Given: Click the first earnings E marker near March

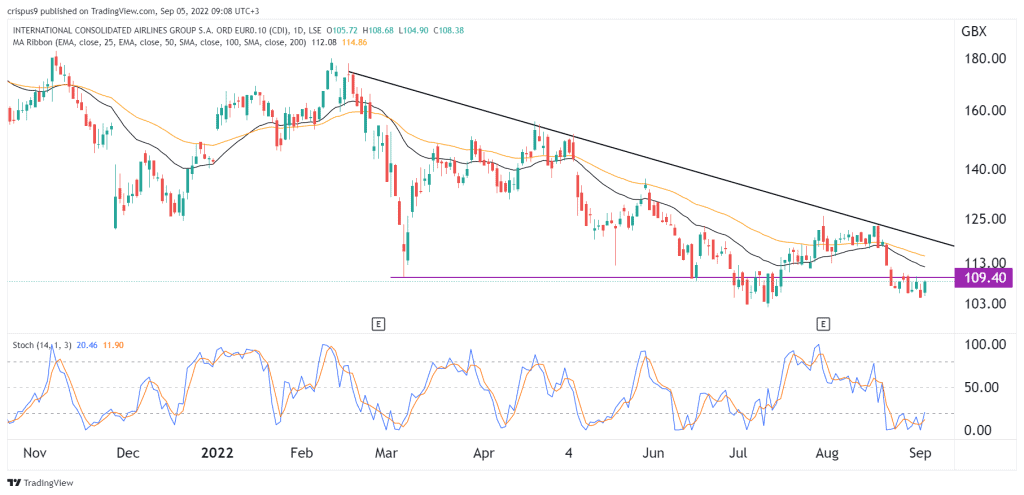Looking at the screenshot, I should [377, 323].
